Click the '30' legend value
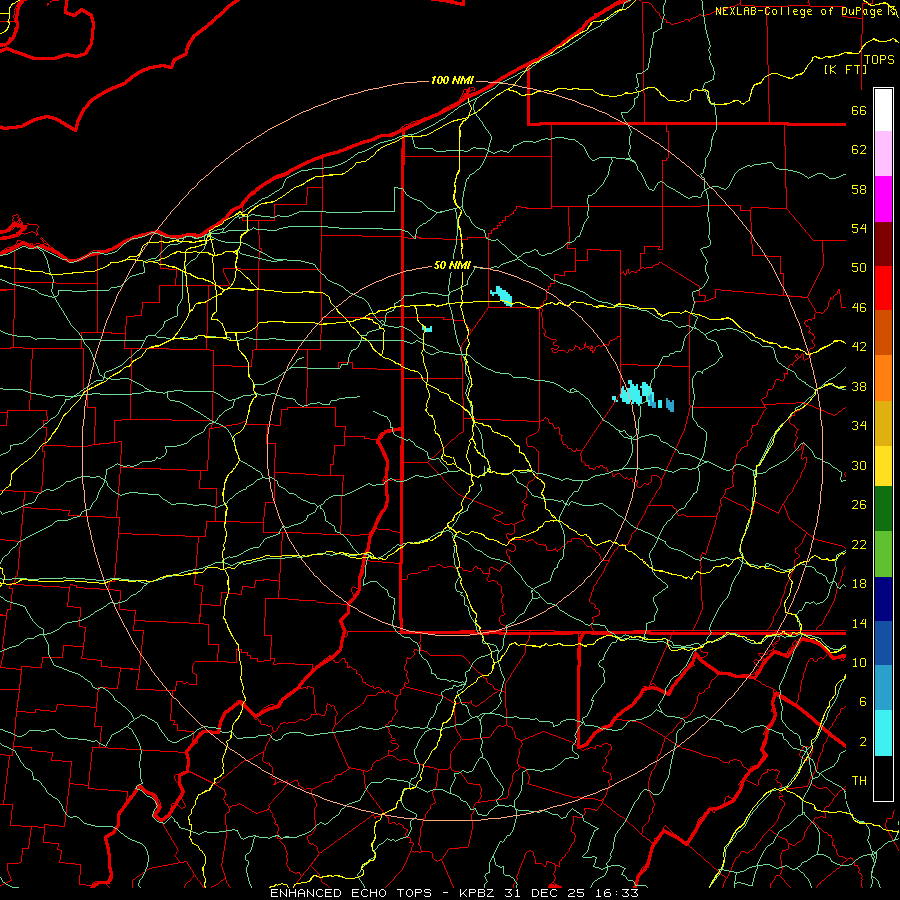The height and width of the screenshot is (900, 900). coord(859,465)
